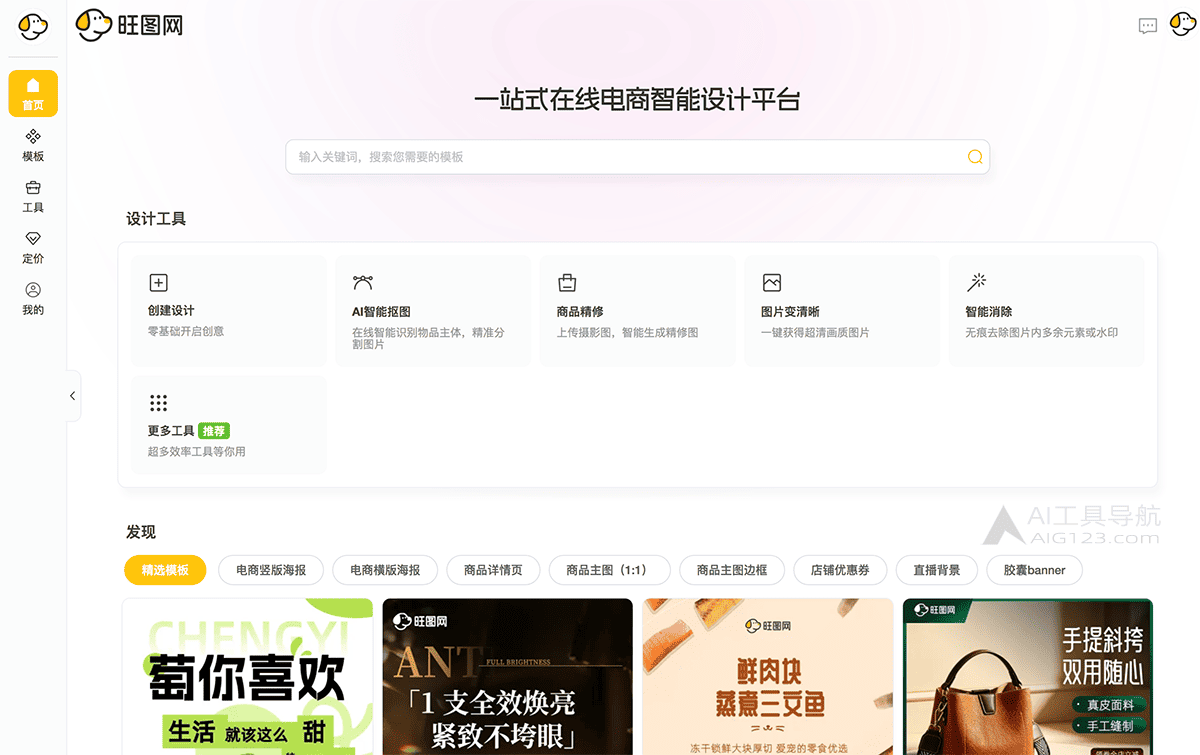Screen dimensions: 1200x755
Task: Click the AI智能抠图 curve icon
Action: [x=363, y=283]
